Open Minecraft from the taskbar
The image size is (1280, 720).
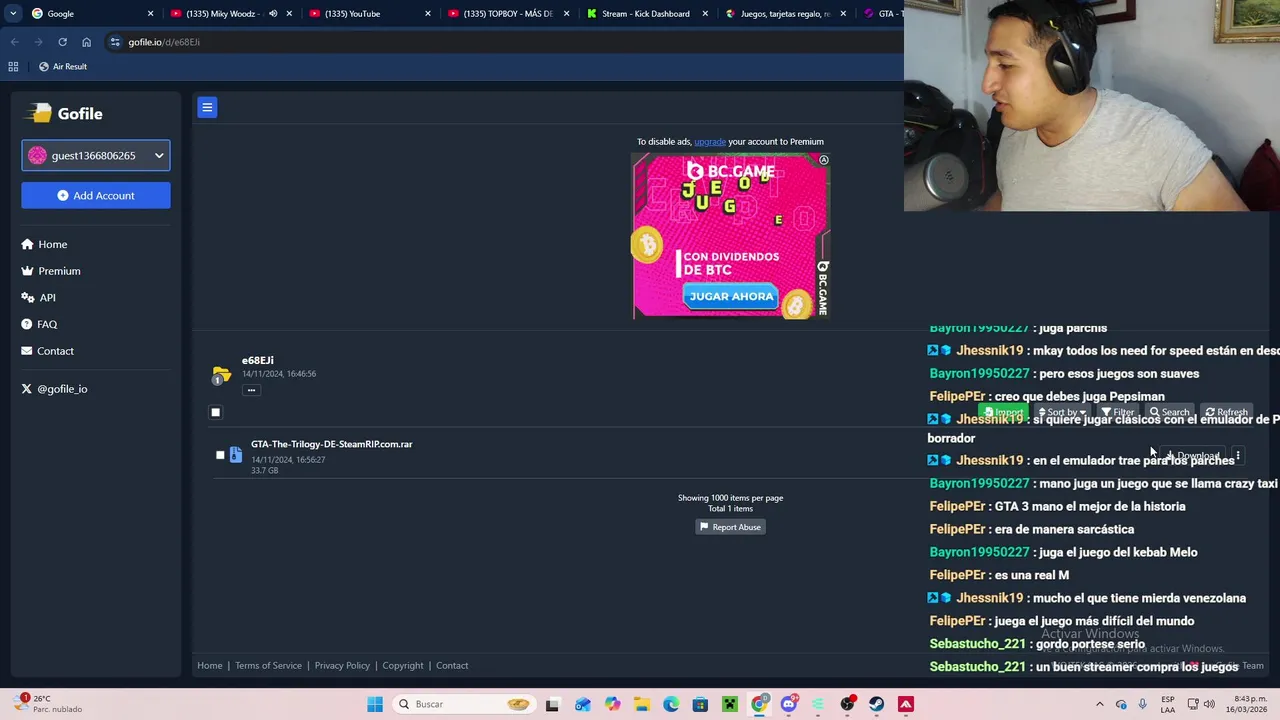pos(730,704)
